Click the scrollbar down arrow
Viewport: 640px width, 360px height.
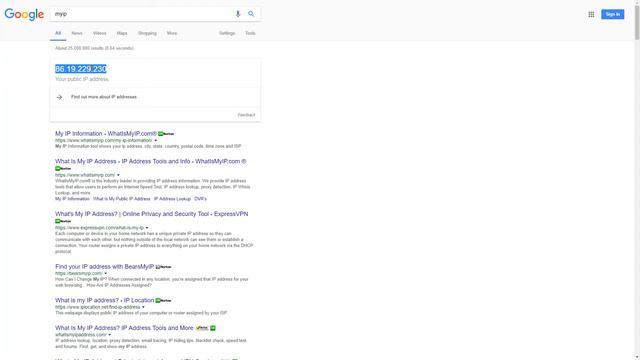(x=637, y=357)
